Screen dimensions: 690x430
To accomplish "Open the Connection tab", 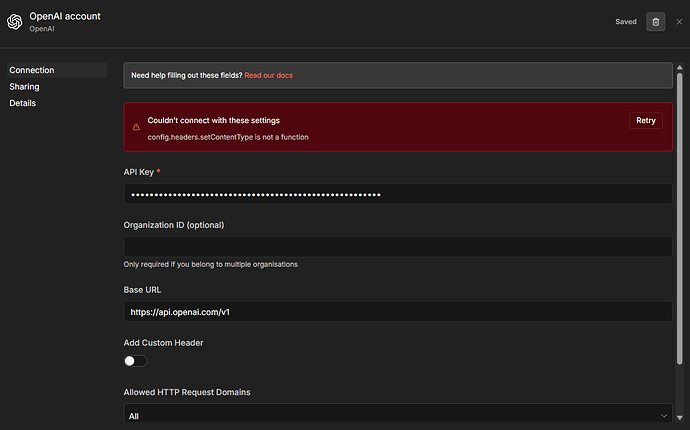I will [x=57, y=70].
